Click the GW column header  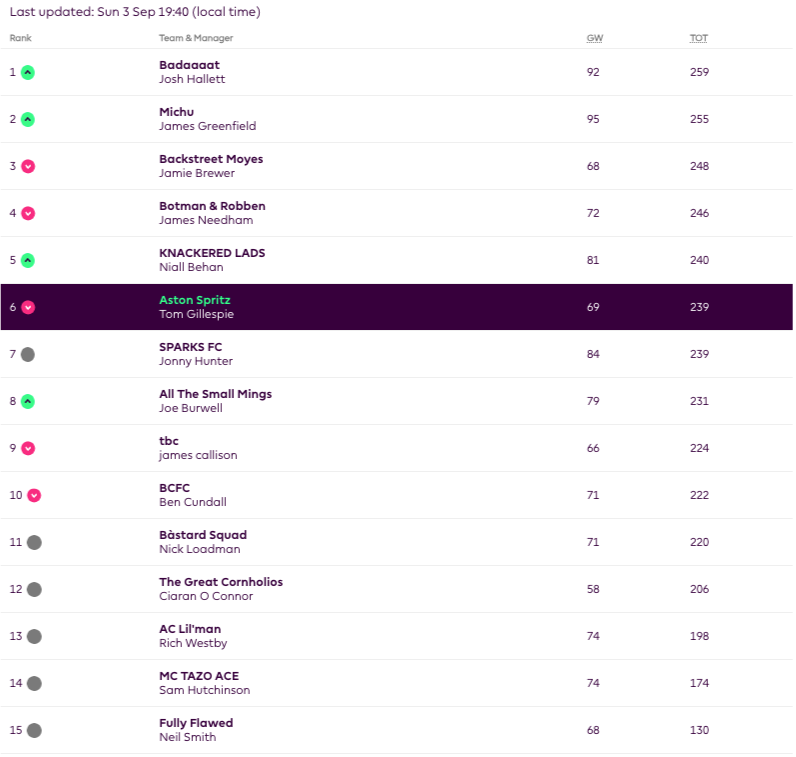[595, 39]
